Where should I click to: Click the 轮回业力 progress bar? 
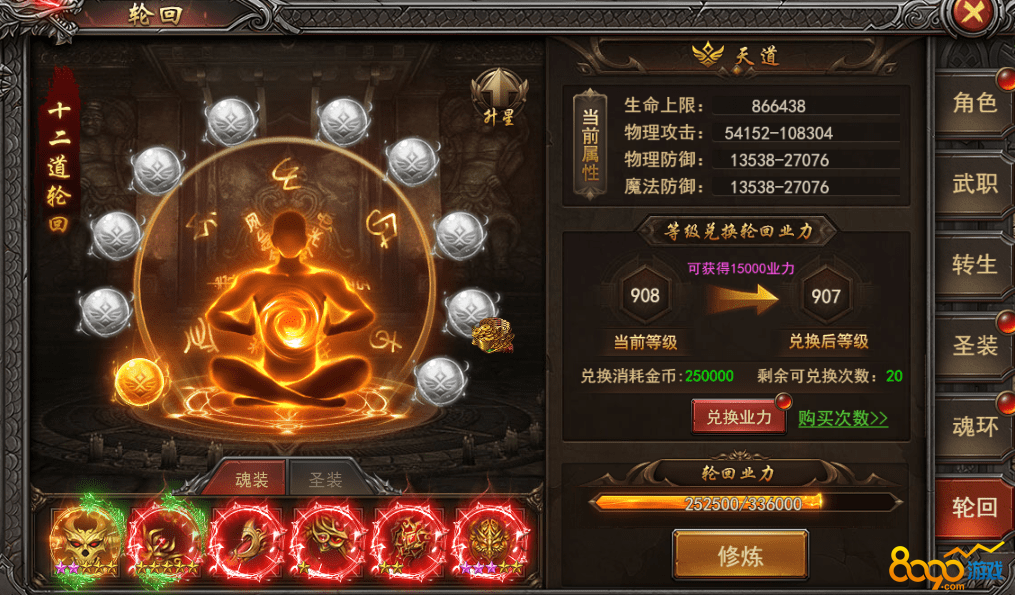tap(743, 503)
